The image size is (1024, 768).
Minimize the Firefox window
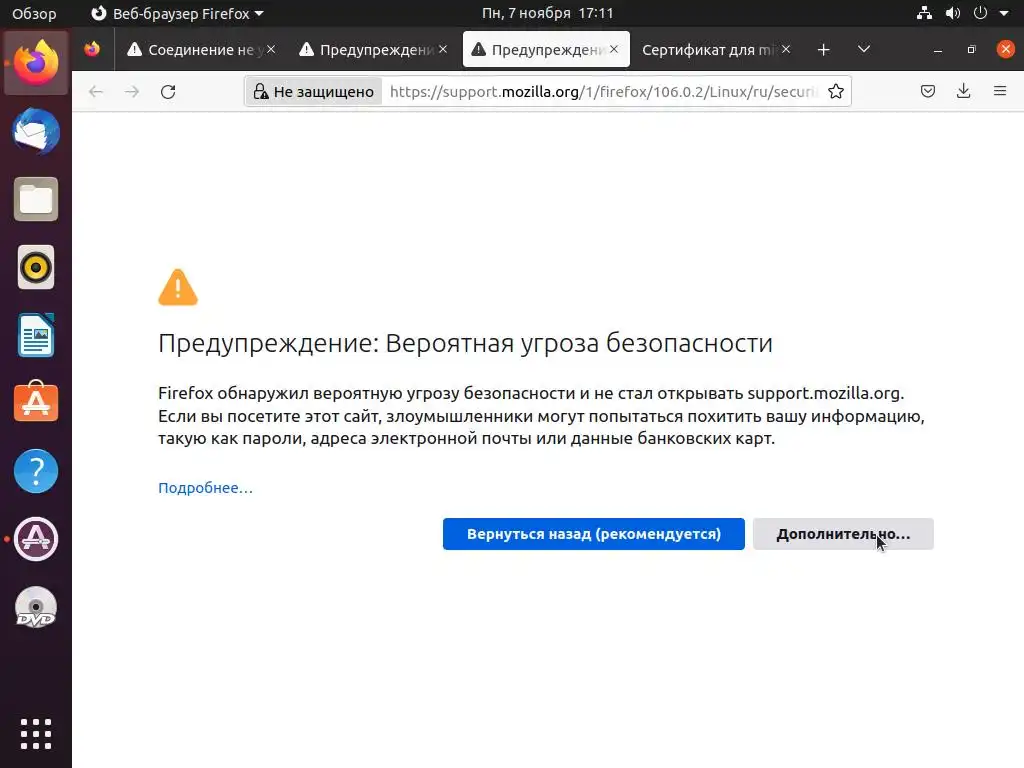pos(938,50)
